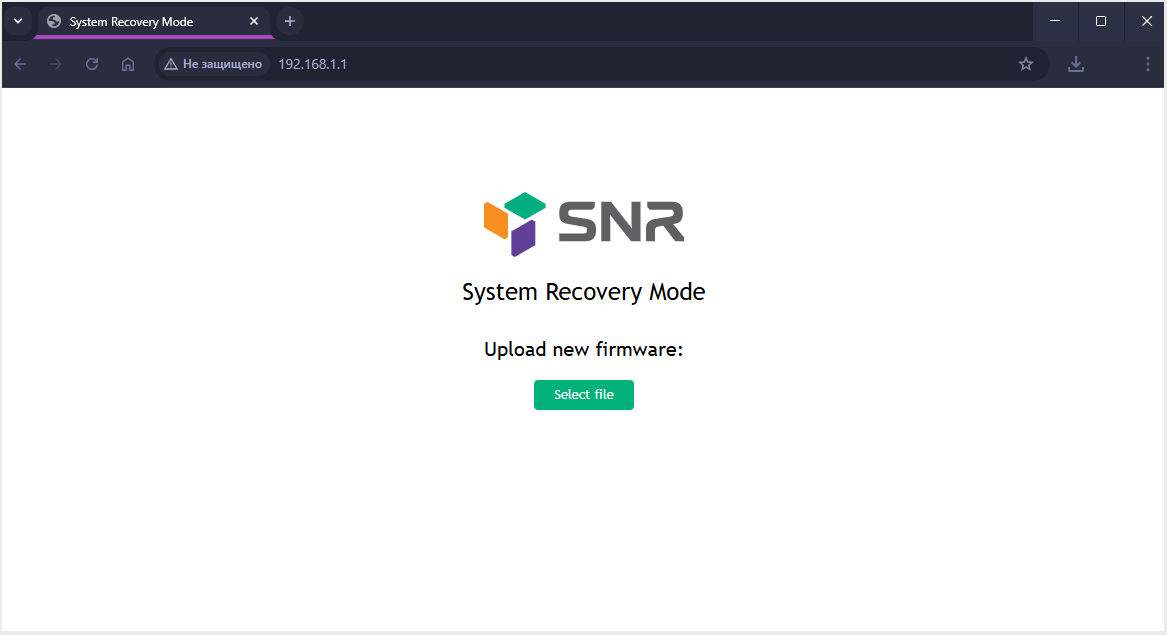This screenshot has height=635, width=1167.
Task: Close the System Recovery Mode tab
Action: [x=255, y=21]
